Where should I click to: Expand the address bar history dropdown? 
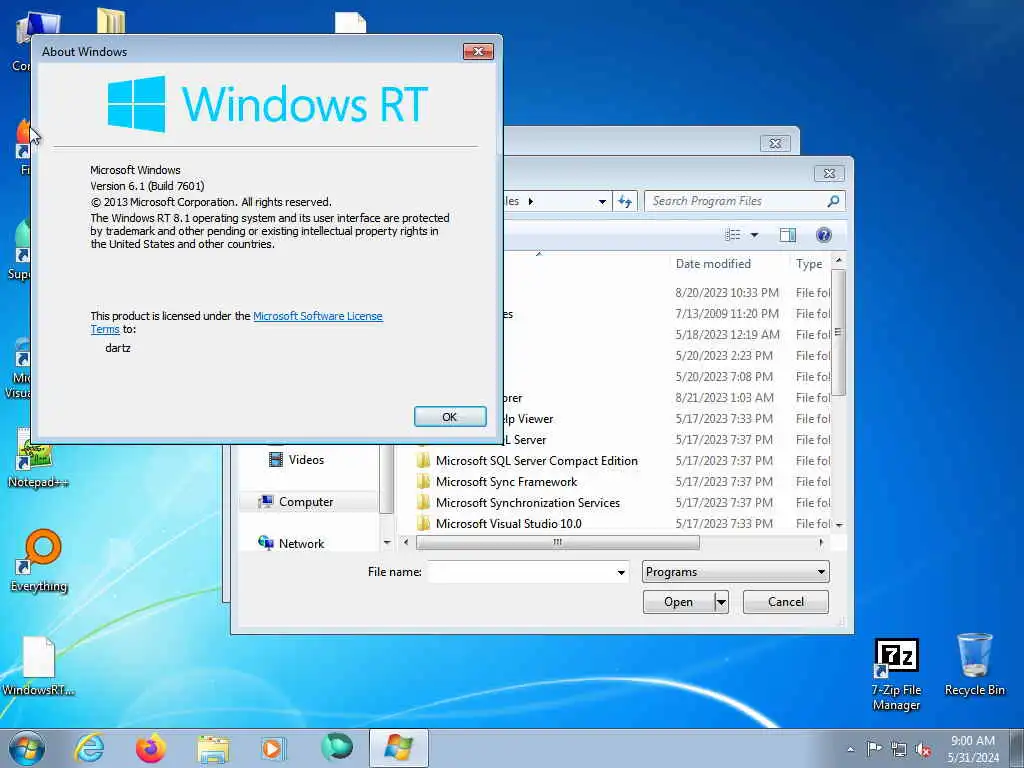tap(602, 202)
